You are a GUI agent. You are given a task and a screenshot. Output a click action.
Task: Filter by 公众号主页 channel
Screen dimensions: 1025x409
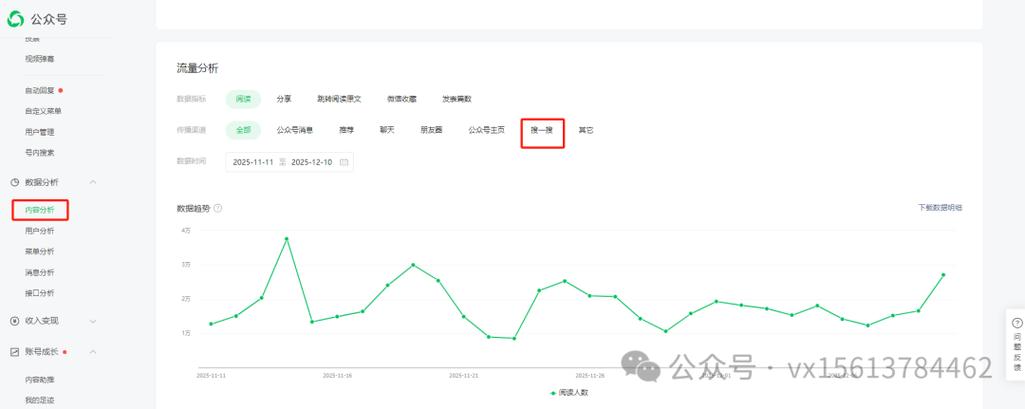pos(486,130)
